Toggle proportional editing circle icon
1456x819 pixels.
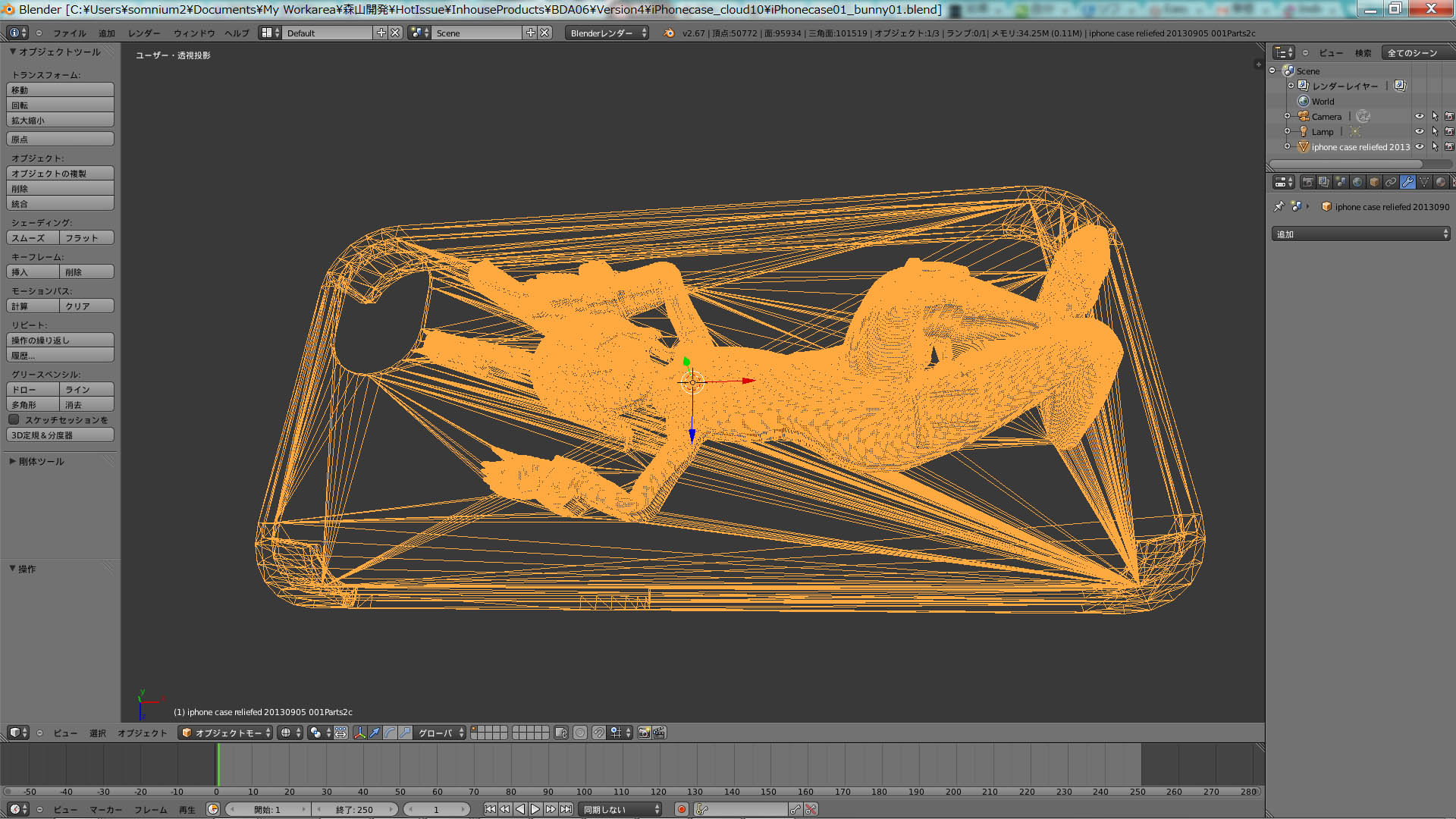[580, 733]
